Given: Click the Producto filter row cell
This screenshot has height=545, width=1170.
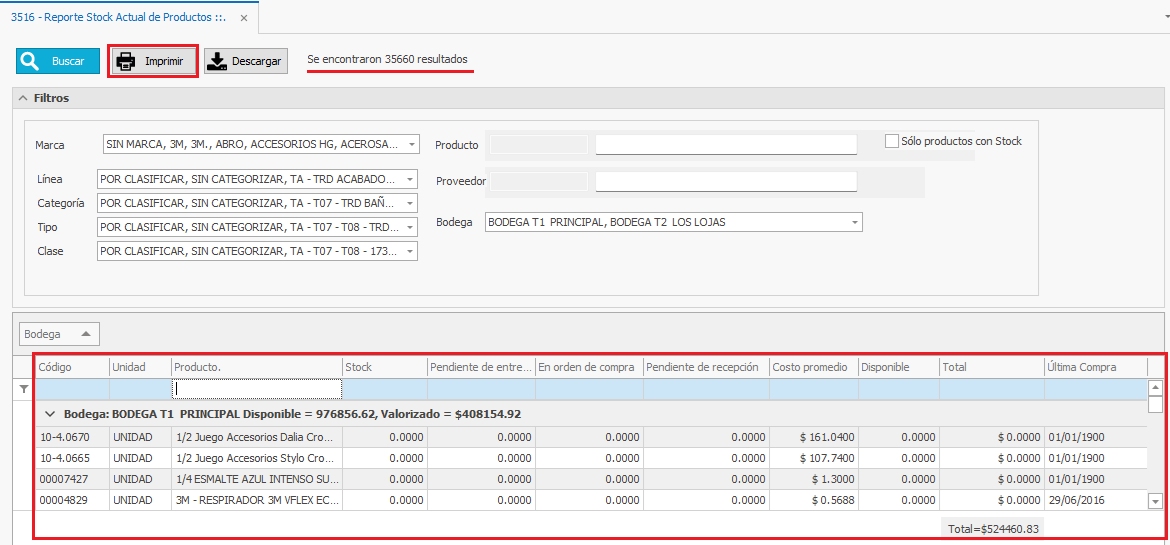Looking at the screenshot, I should point(257,388).
